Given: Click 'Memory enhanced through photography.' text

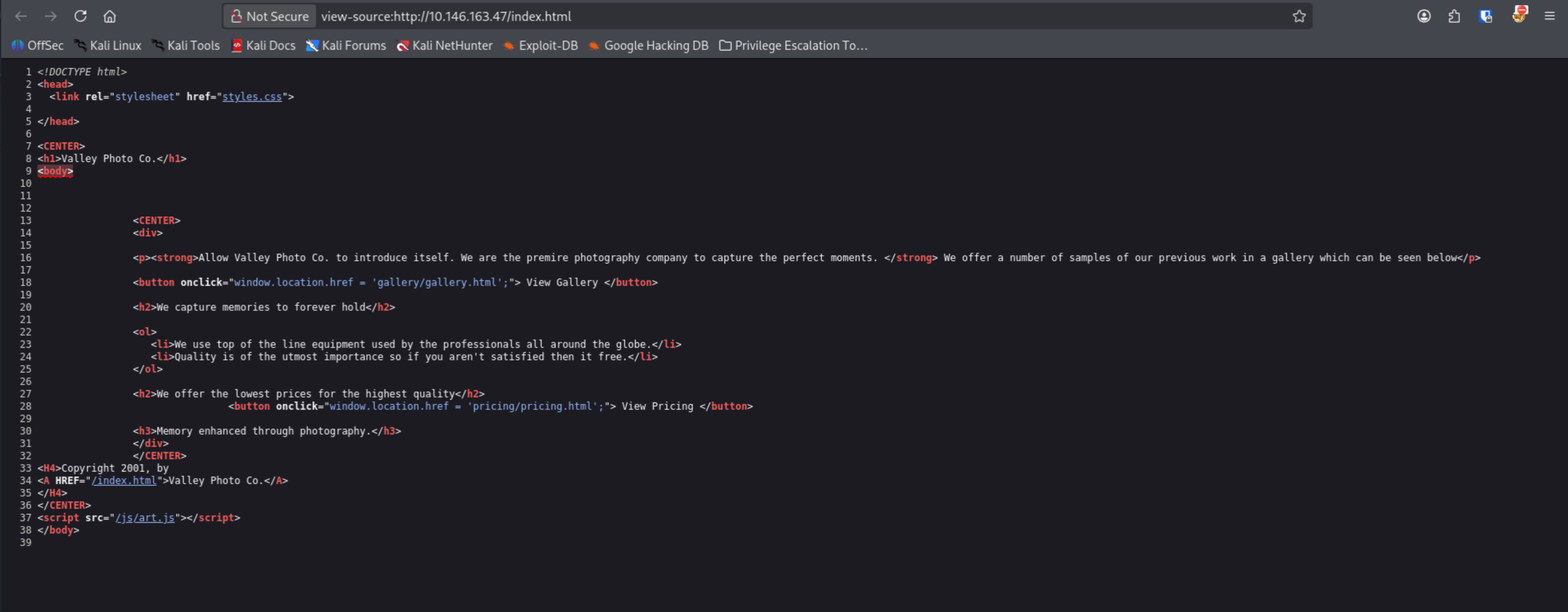Looking at the screenshot, I should coord(264,431).
